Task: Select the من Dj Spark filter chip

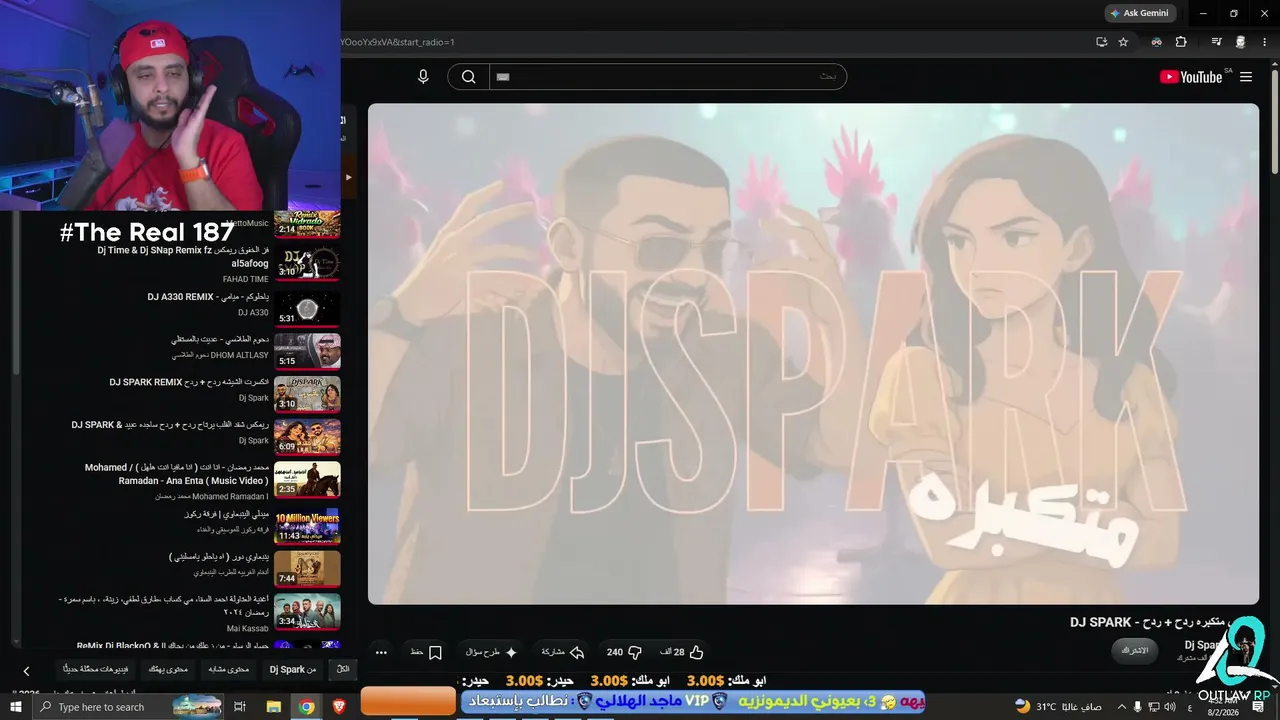Action: 293,669
